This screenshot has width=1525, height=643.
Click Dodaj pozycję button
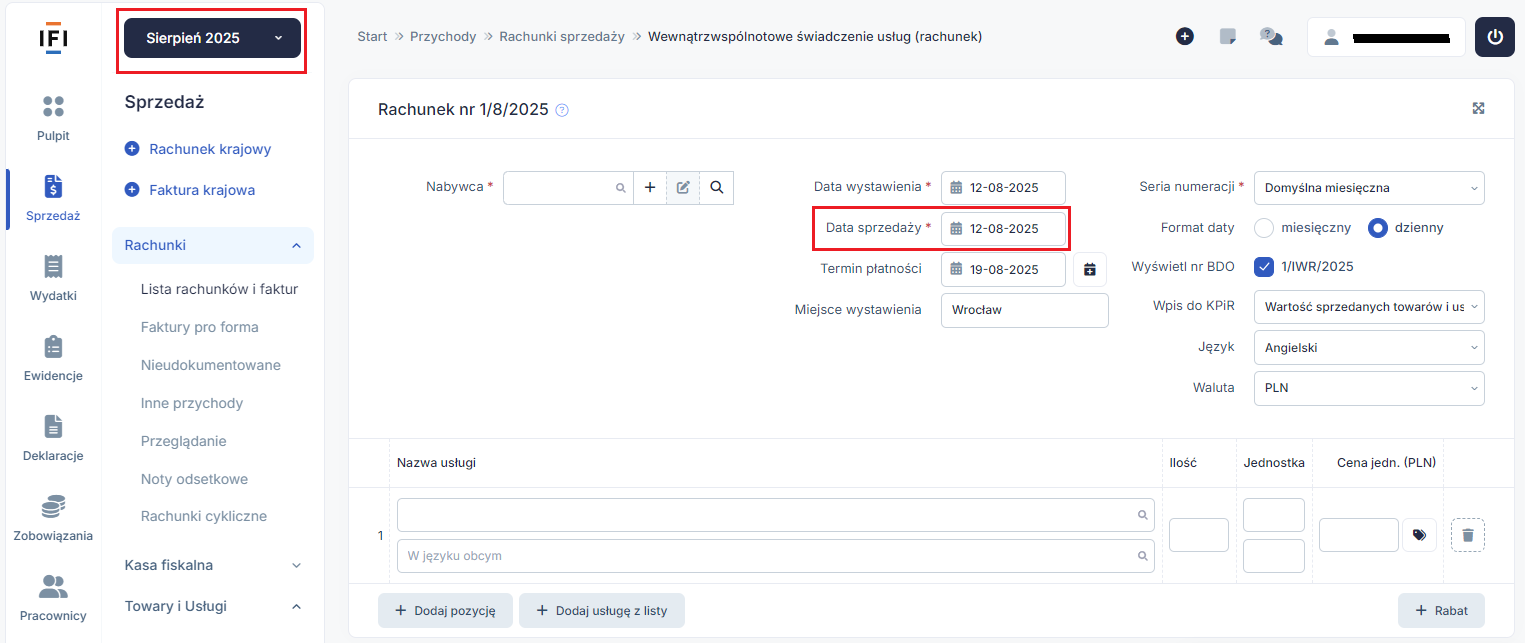click(445, 610)
